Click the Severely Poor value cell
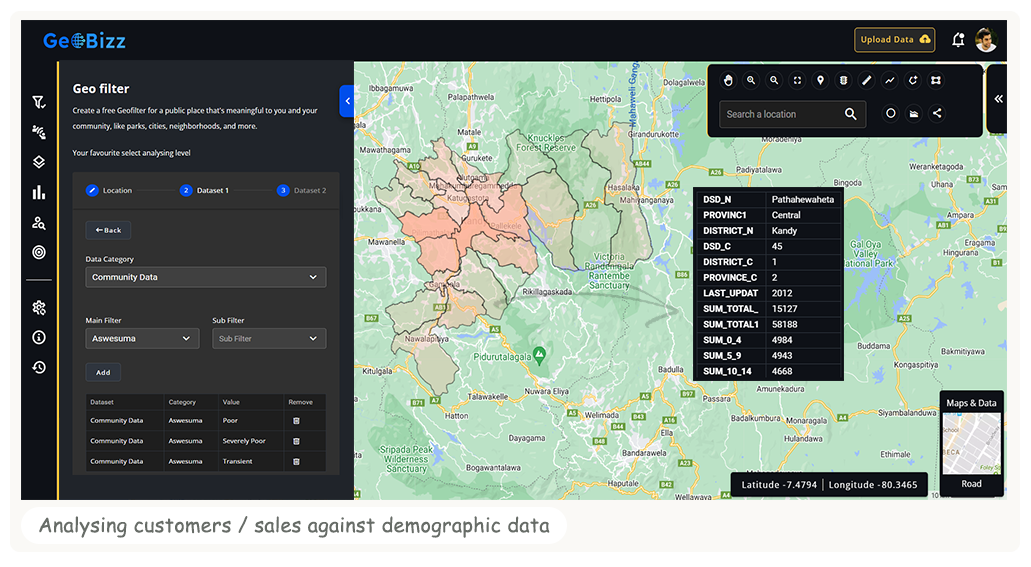Viewport: 1031px width, 567px height. click(244, 441)
